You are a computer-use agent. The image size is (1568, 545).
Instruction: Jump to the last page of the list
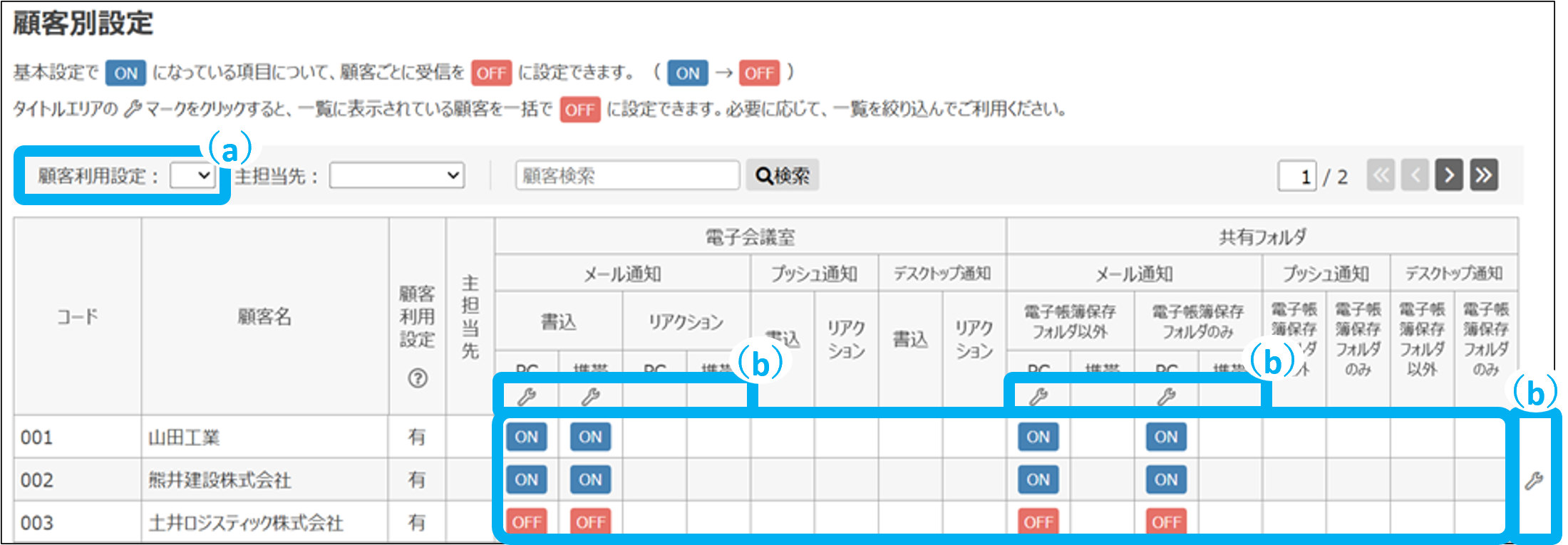click(1484, 175)
